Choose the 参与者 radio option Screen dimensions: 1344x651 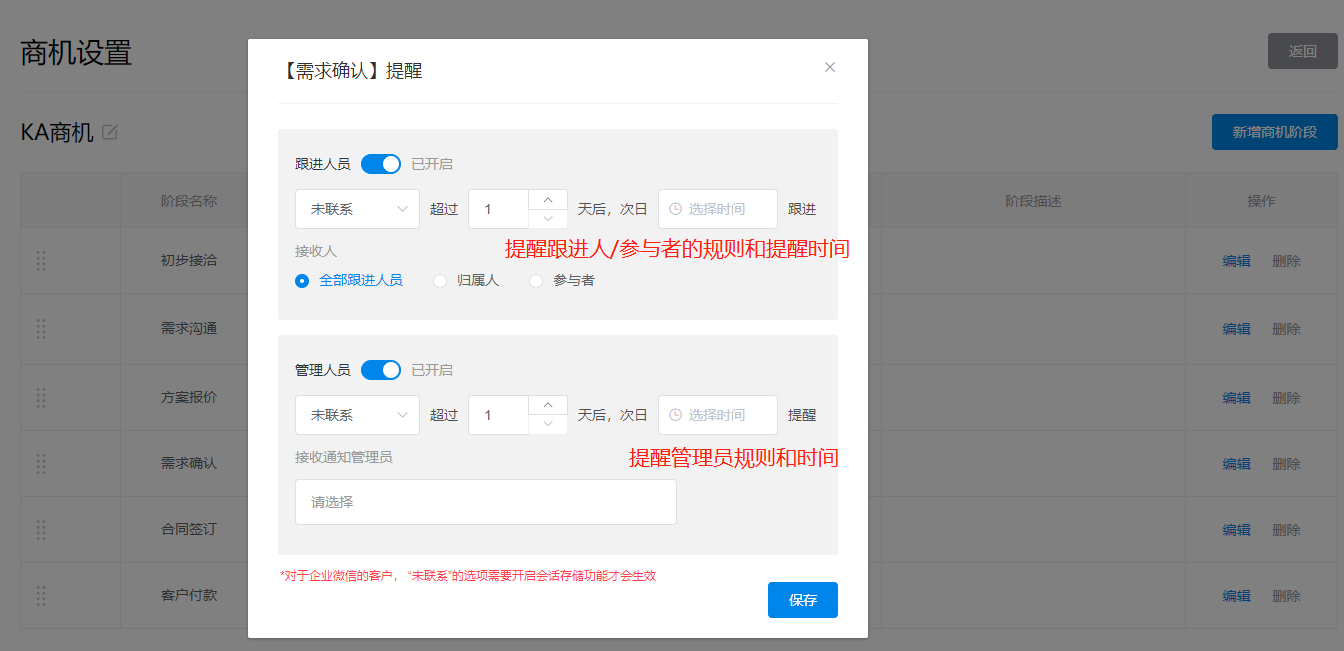[x=536, y=281]
